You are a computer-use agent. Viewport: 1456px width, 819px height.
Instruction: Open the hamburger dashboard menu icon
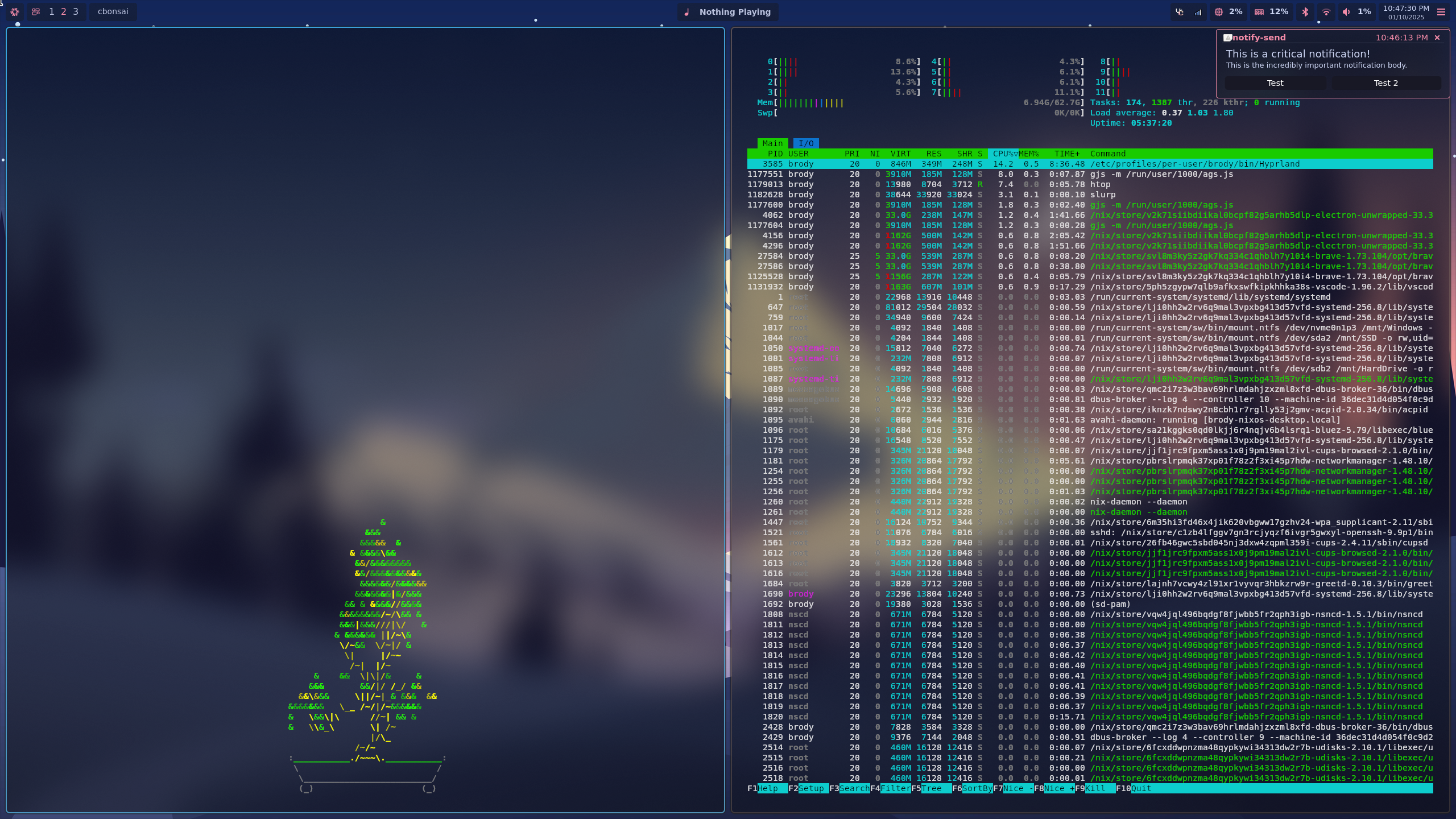(x=1441, y=11)
